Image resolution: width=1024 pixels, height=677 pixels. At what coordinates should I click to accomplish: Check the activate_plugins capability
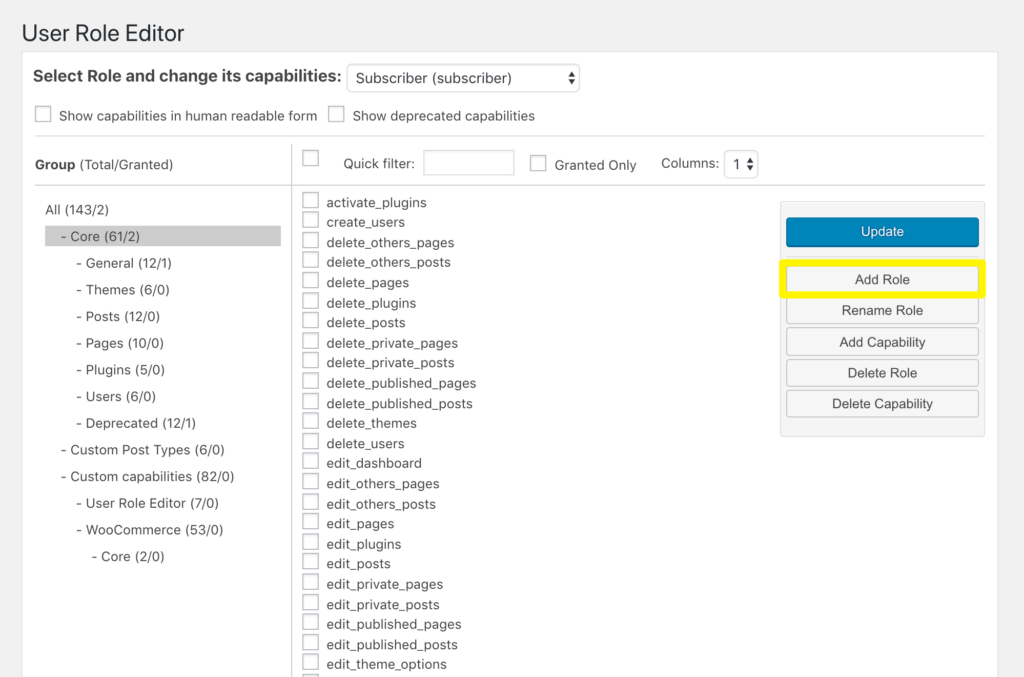pyautogui.click(x=310, y=200)
